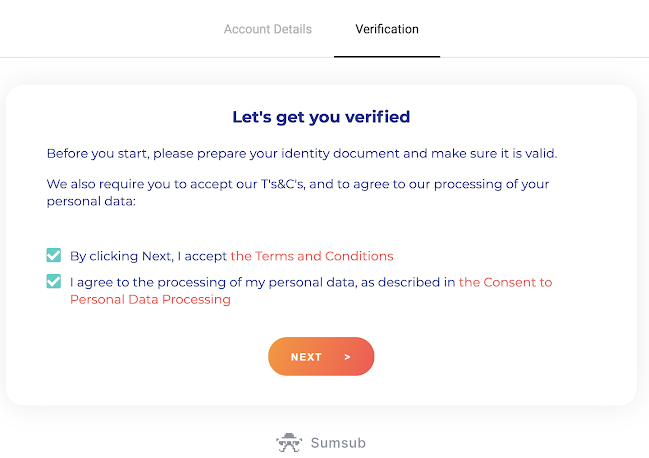Uncheck the Terms and Conditions acceptance checkbox
This screenshot has width=649, height=458.
click(x=54, y=256)
